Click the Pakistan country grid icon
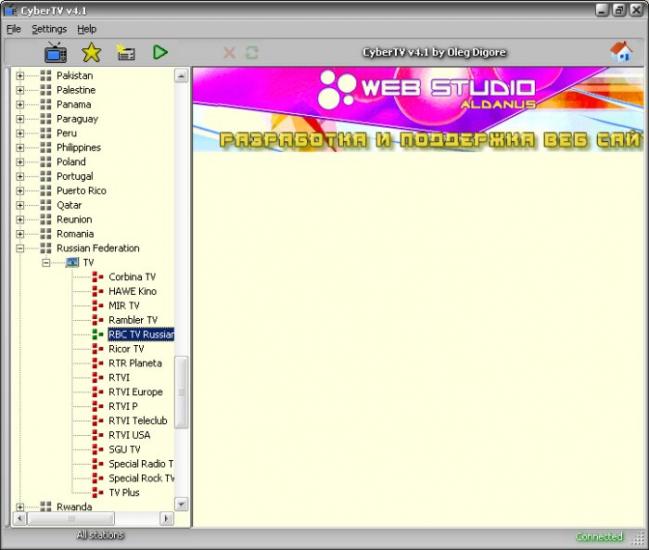Viewport: 649px width, 550px height. pyautogui.click(x=46, y=76)
